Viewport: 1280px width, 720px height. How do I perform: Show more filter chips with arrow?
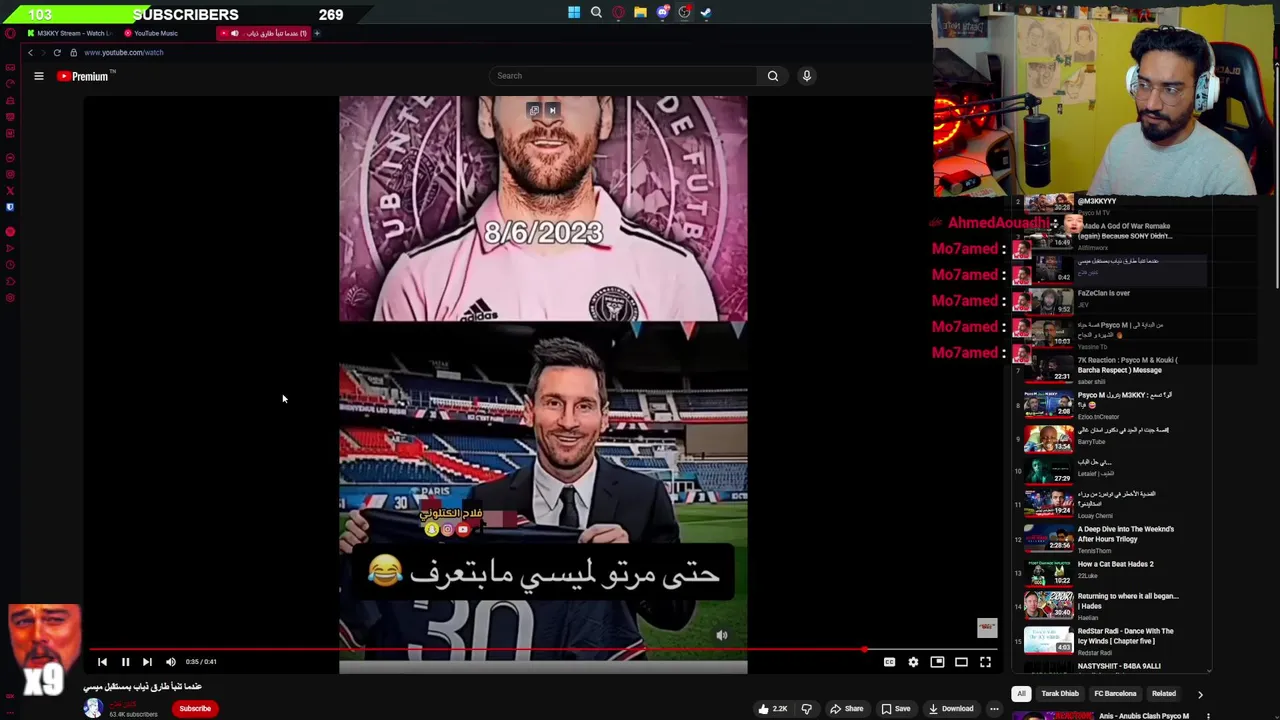coord(1200,694)
